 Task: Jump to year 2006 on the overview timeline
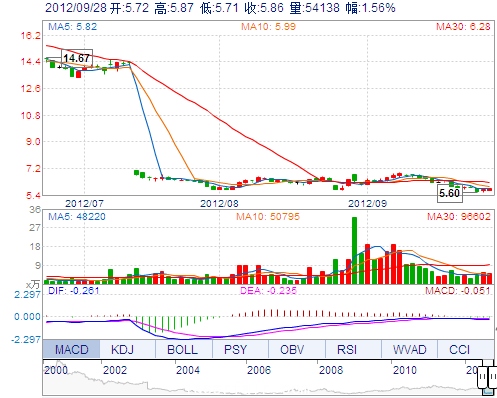coord(259,370)
